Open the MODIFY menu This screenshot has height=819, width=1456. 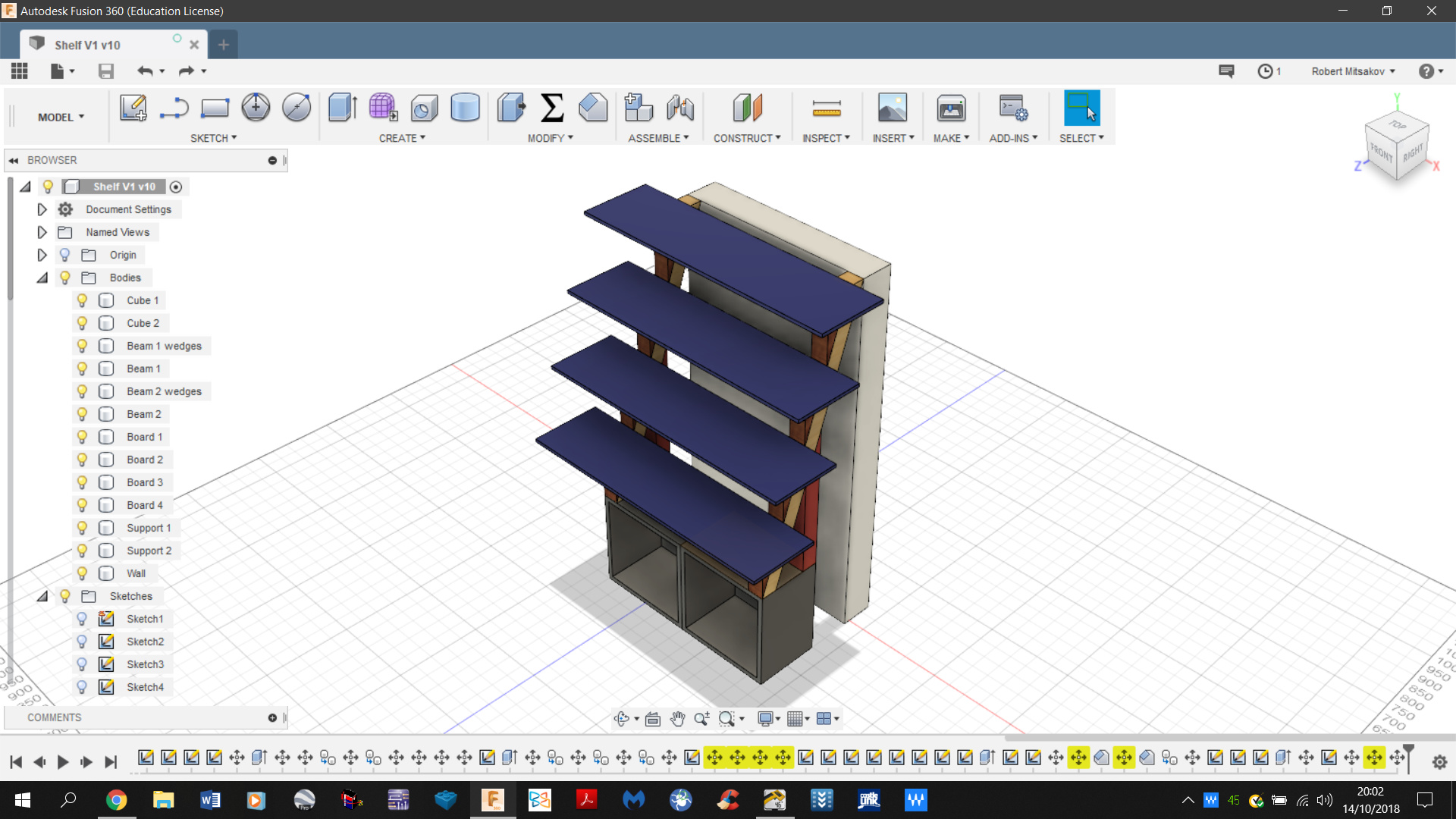(550, 138)
